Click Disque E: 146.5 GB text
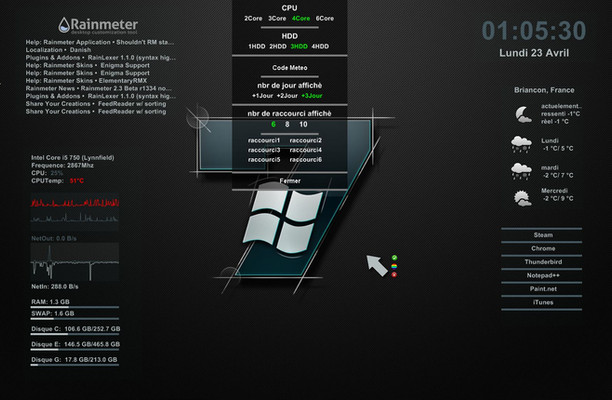Viewport: 612px width, 400px height. tap(75, 344)
